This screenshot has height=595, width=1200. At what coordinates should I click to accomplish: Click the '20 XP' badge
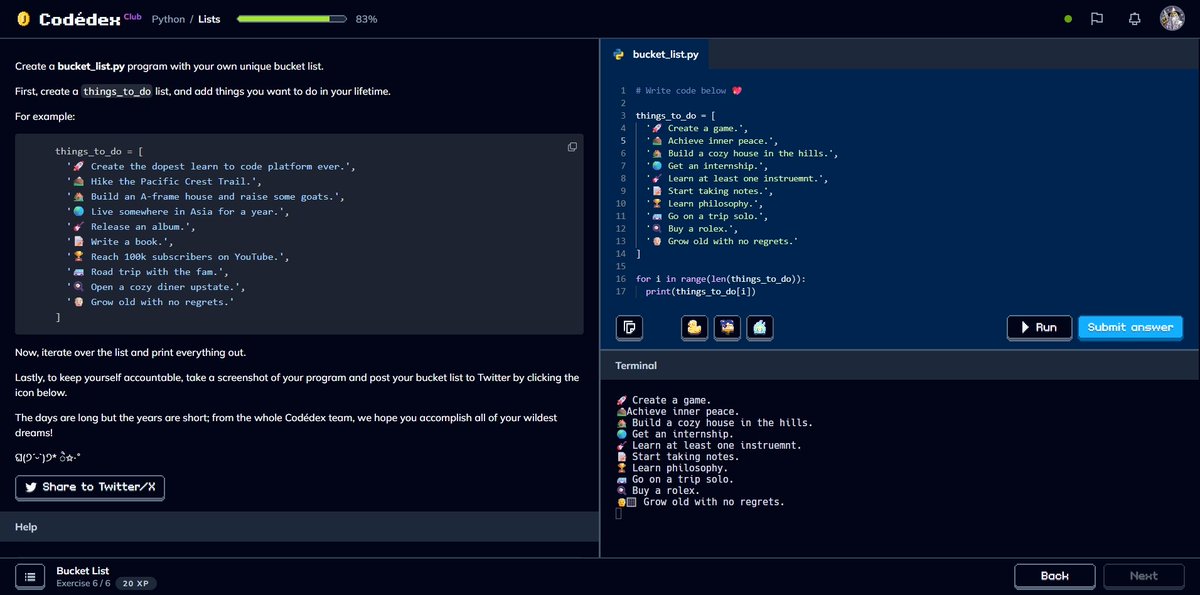point(135,583)
